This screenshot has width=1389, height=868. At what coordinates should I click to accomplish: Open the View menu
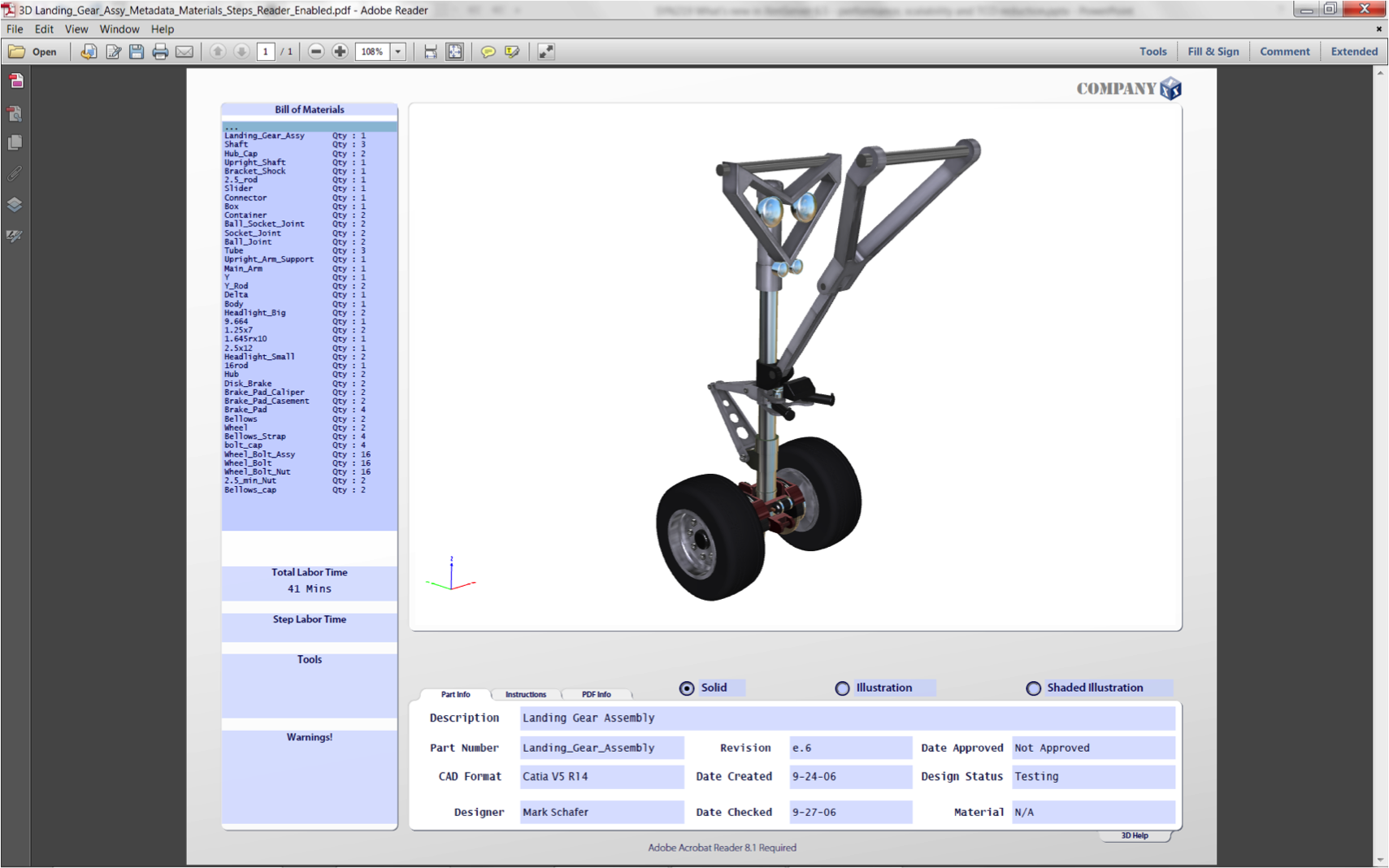click(76, 29)
